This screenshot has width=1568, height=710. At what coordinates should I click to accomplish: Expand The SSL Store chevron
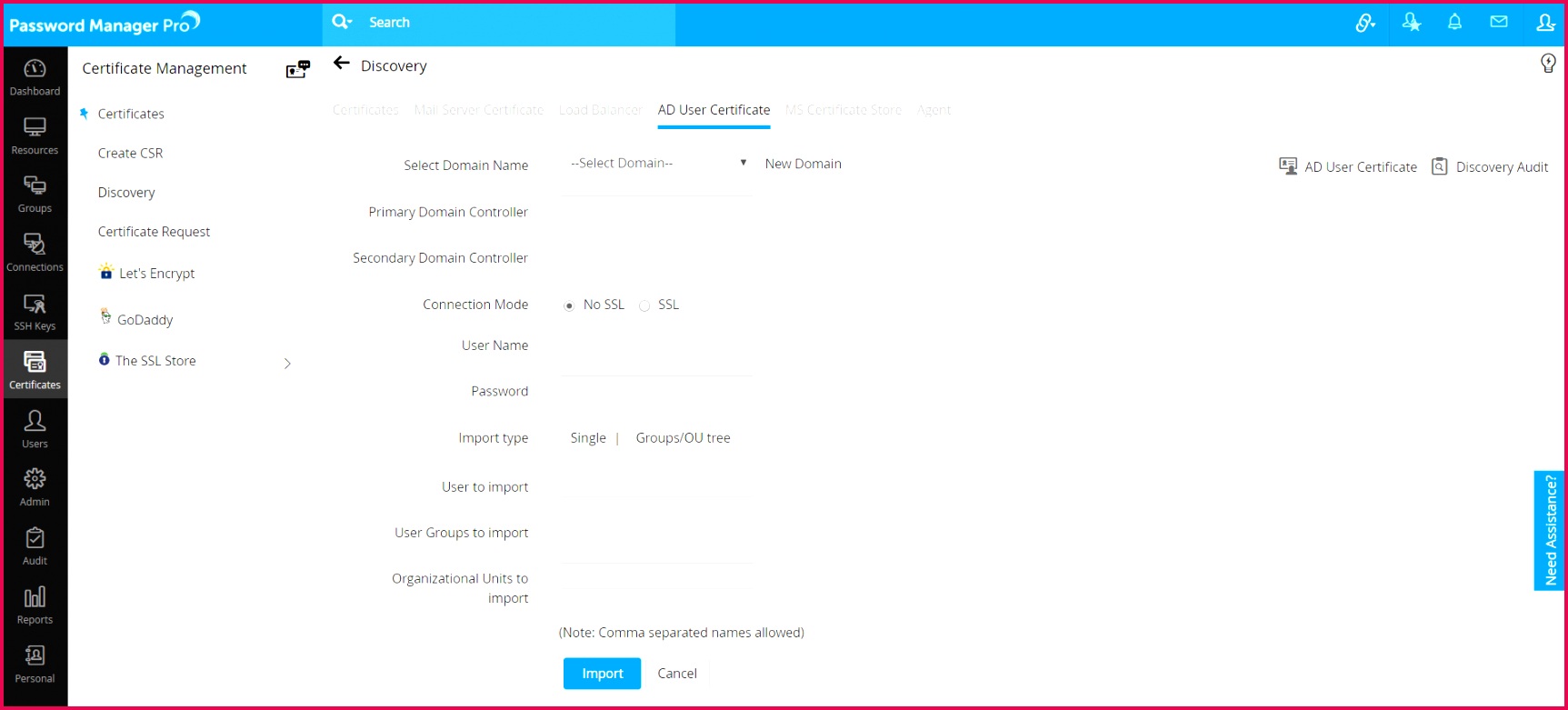287,364
